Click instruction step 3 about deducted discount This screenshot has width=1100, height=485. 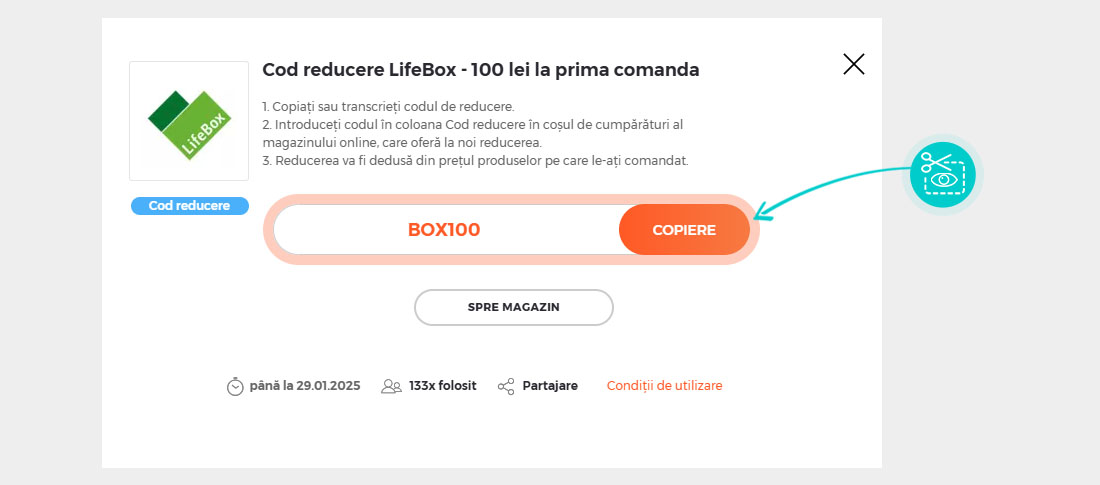(476, 161)
